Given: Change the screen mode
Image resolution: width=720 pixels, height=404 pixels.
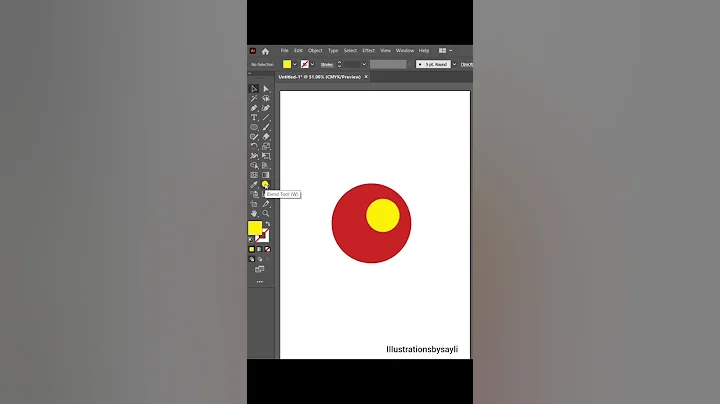Looking at the screenshot, I should tap(260, 269).
